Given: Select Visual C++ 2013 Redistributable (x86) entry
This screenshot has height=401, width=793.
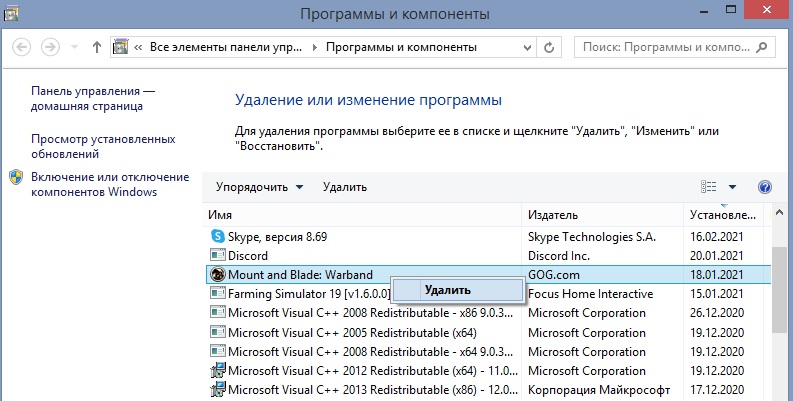Looking at the screenshot, I should click(x=373, y=390).
